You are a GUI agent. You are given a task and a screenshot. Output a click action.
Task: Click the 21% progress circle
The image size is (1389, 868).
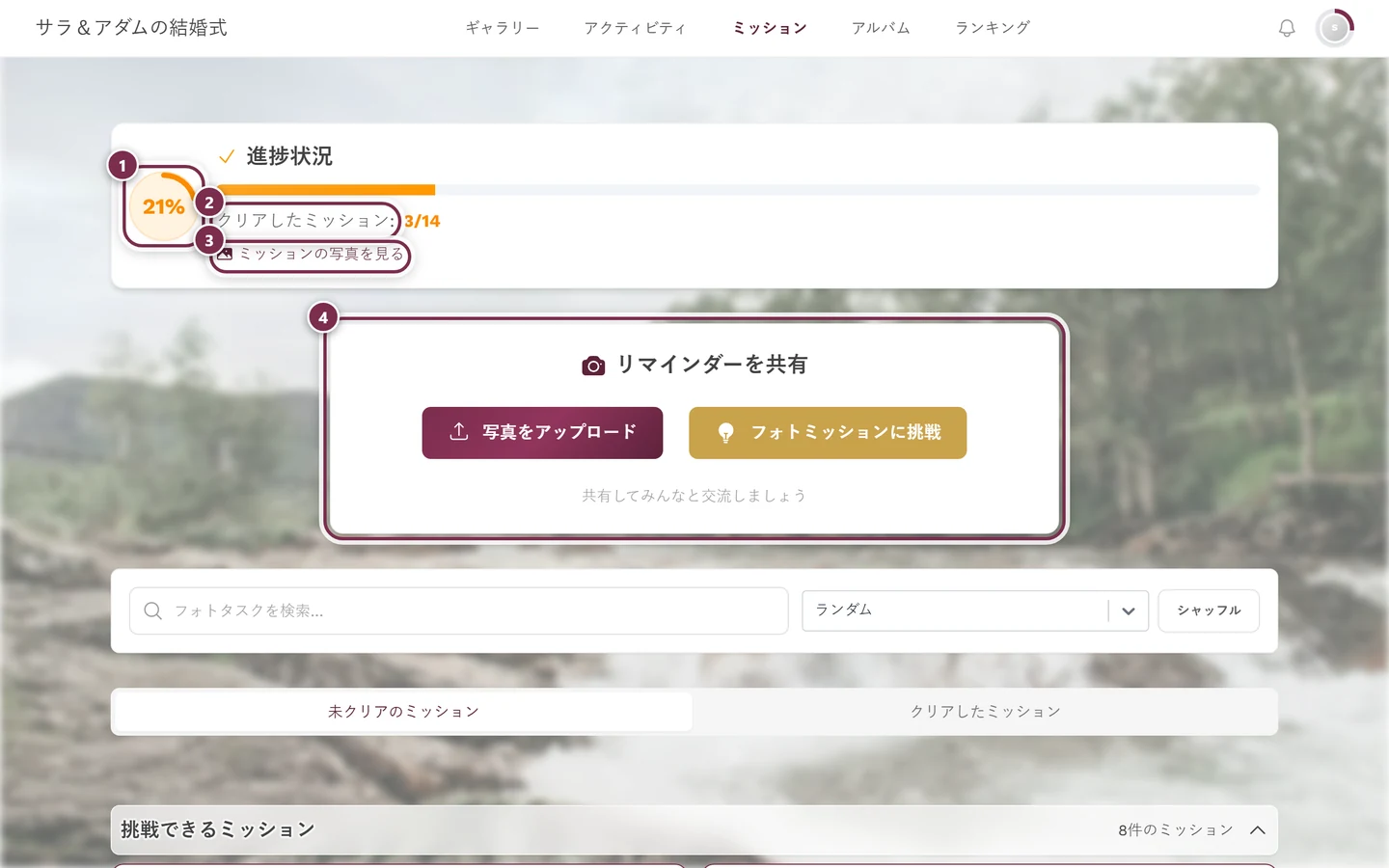(x=164, y=206)
